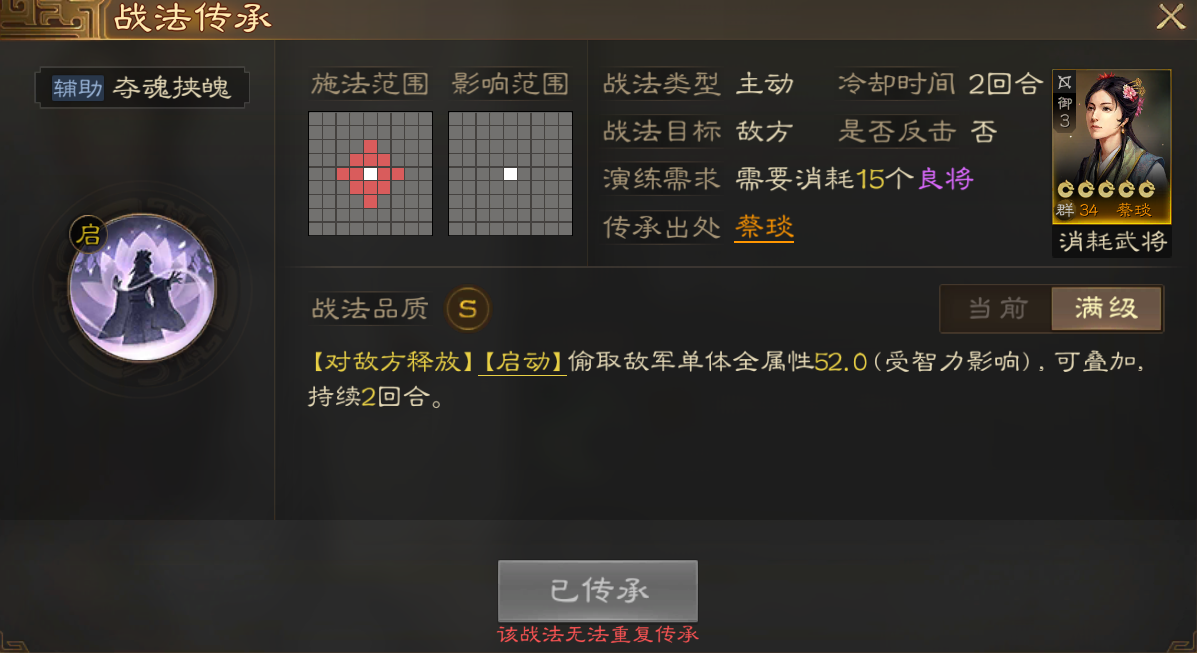Click the 启 badge on skill icon
1197x653 pixels.
89,234
